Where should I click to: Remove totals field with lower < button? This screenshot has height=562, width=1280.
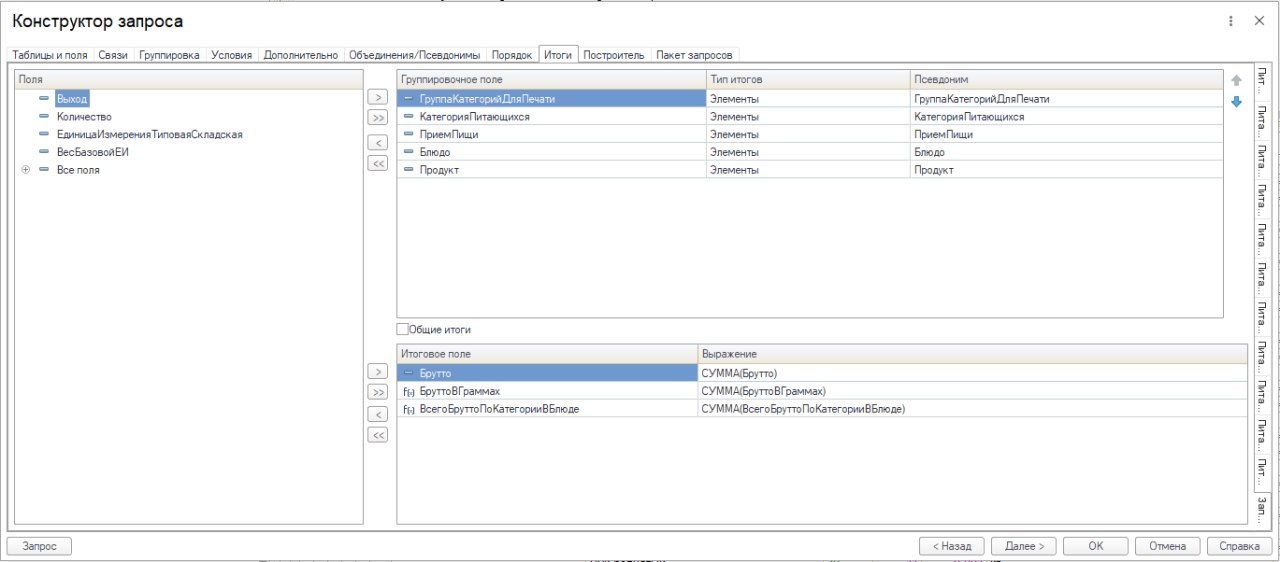(377, 414)
